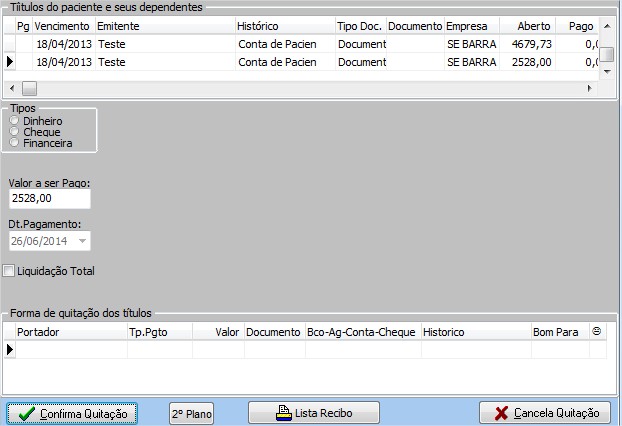This screenshot has width=622, height=426.
Task: Click the red X Cancela Quitação icon
Action: [x=499, y=413]
